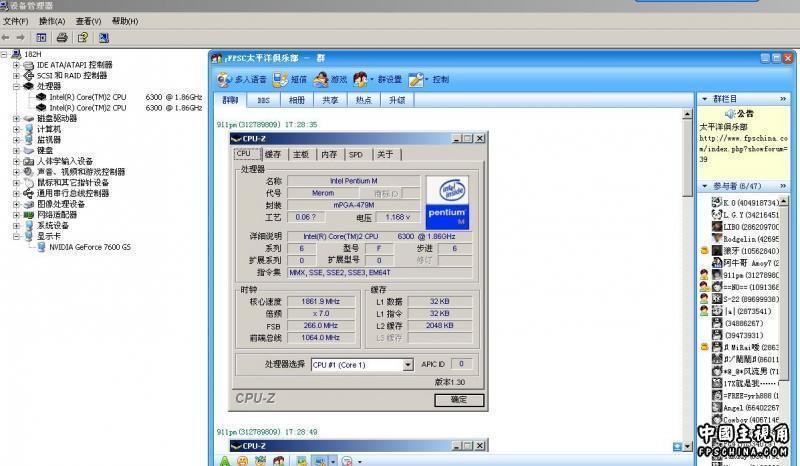Click chat scrollbar up arrow
This screenshot has height=466, width=800.
687,114
